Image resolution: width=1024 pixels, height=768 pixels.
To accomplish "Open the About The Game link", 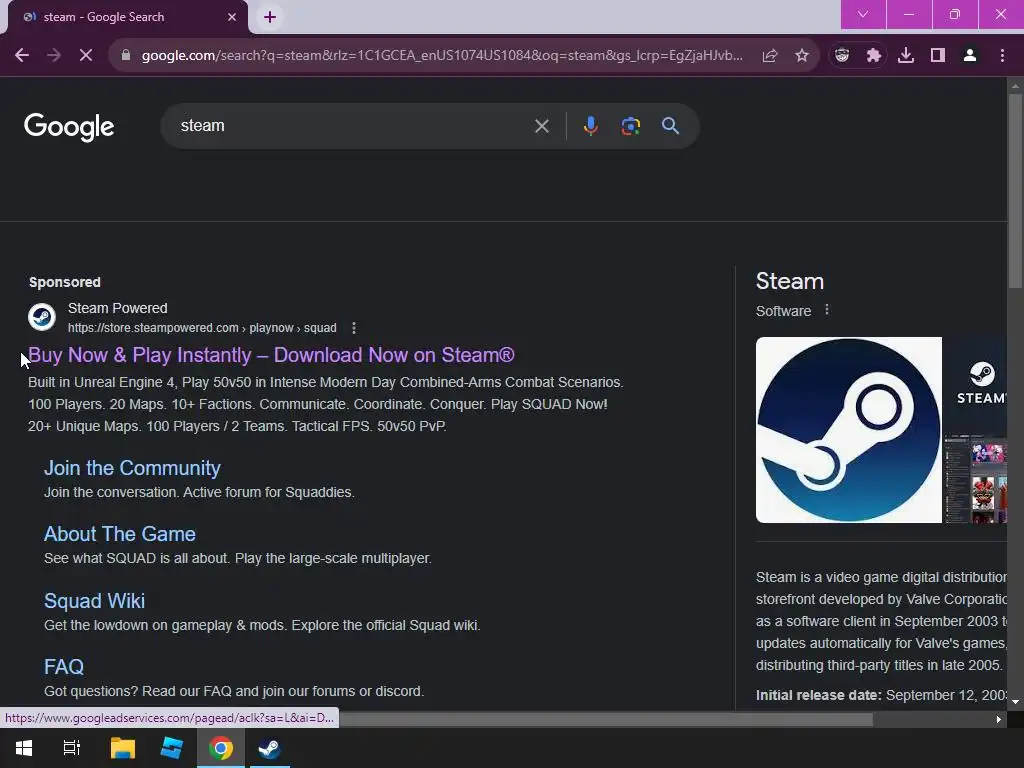I will (x=120, y=534).
